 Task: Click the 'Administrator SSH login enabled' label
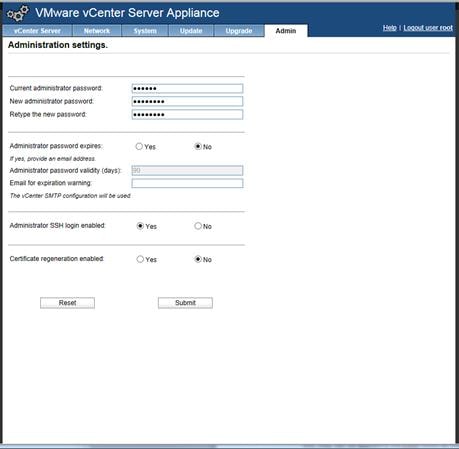57,226
